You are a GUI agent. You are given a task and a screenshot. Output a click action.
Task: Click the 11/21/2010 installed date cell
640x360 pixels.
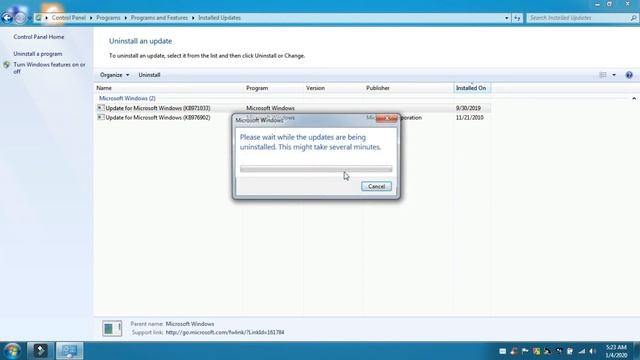click(x=470, y=118)
